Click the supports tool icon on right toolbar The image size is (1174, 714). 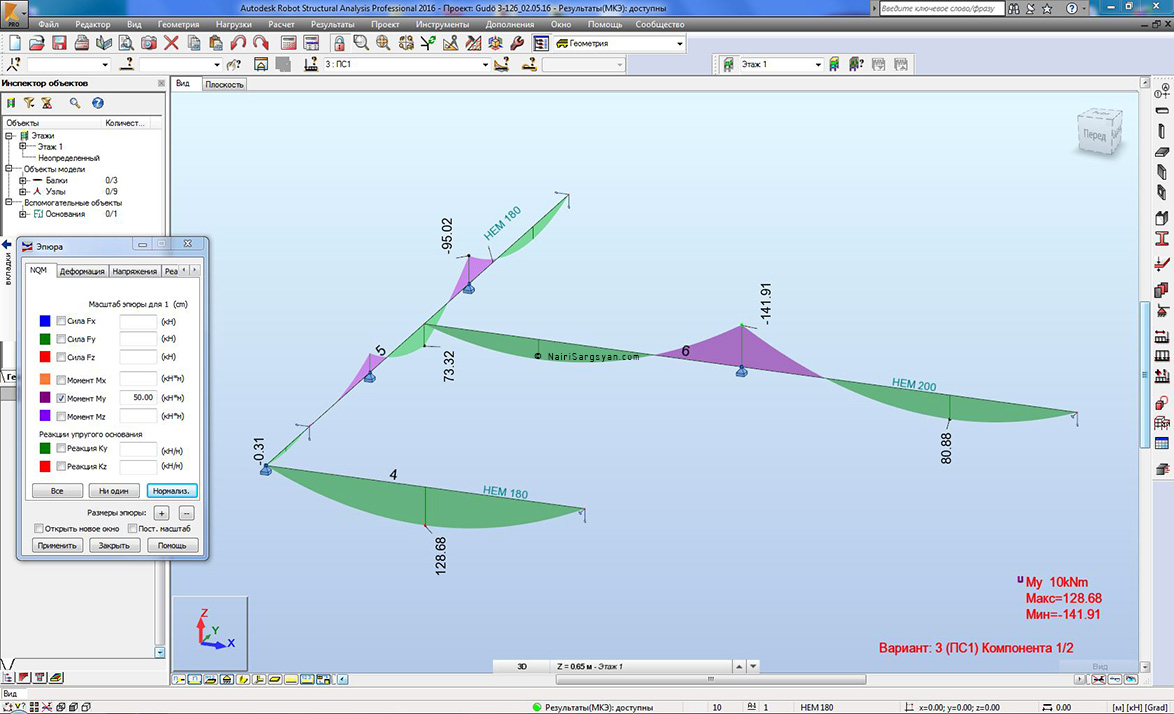click(x=1162, y=311)
